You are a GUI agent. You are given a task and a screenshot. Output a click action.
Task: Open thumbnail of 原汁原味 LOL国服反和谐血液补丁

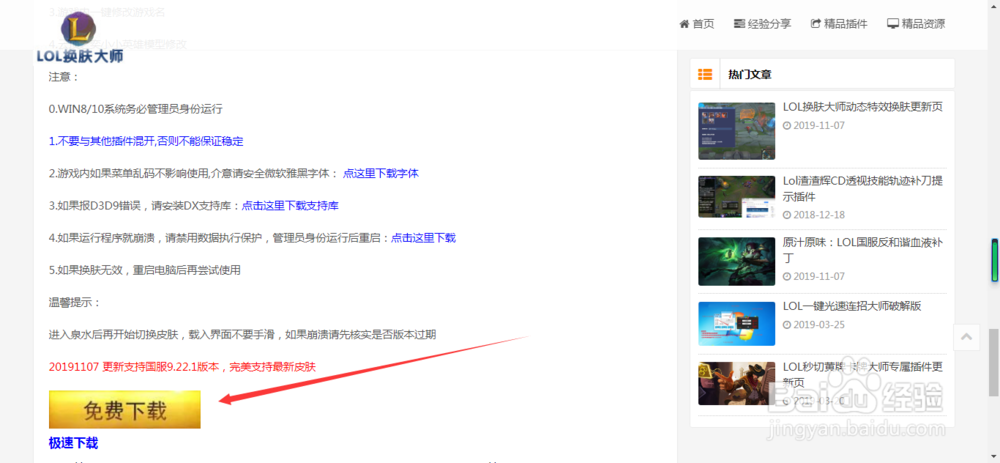click(x=737, y=261)
